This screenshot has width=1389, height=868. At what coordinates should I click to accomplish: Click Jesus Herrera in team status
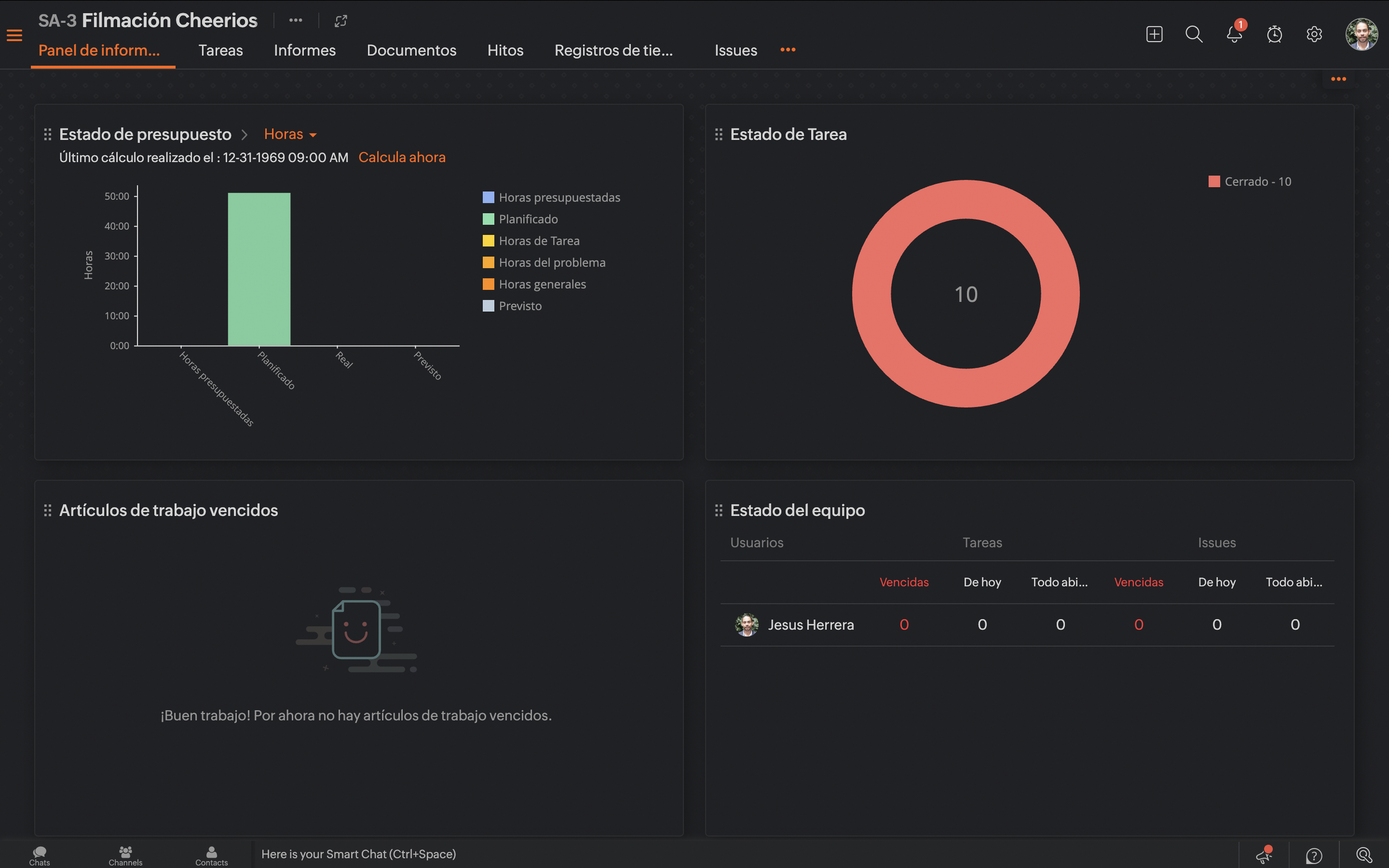click(x=810, y=625)
